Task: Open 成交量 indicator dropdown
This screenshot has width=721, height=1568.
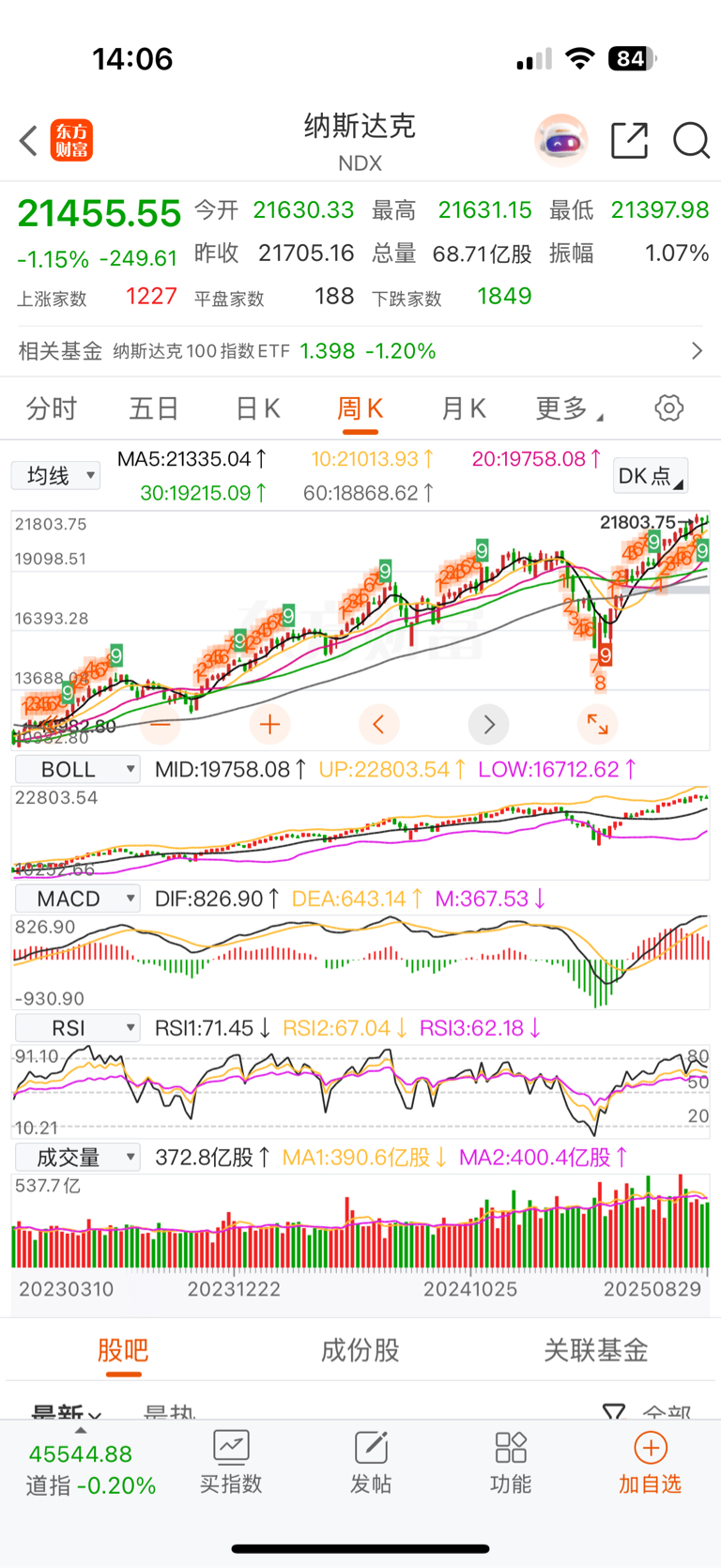Action: pyautogui.click(x=77, y=1157)
